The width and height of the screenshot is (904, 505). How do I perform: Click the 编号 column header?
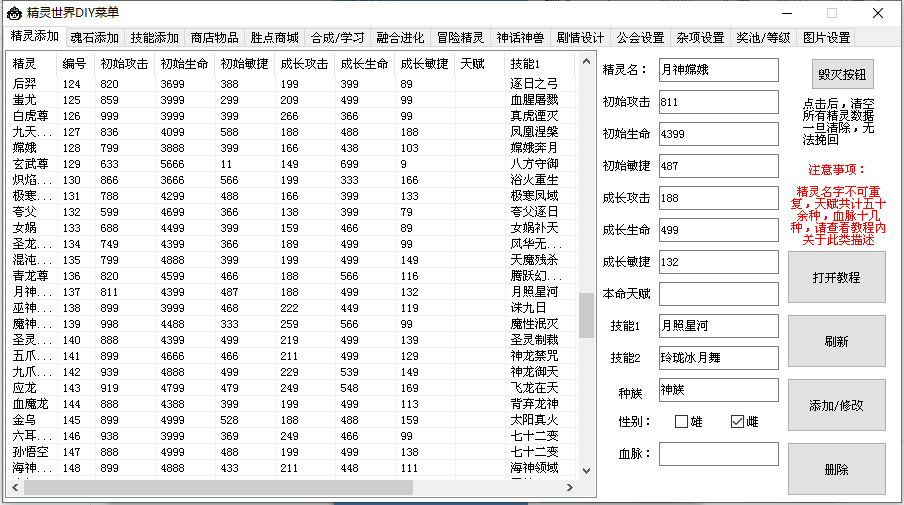click(75, 64)
